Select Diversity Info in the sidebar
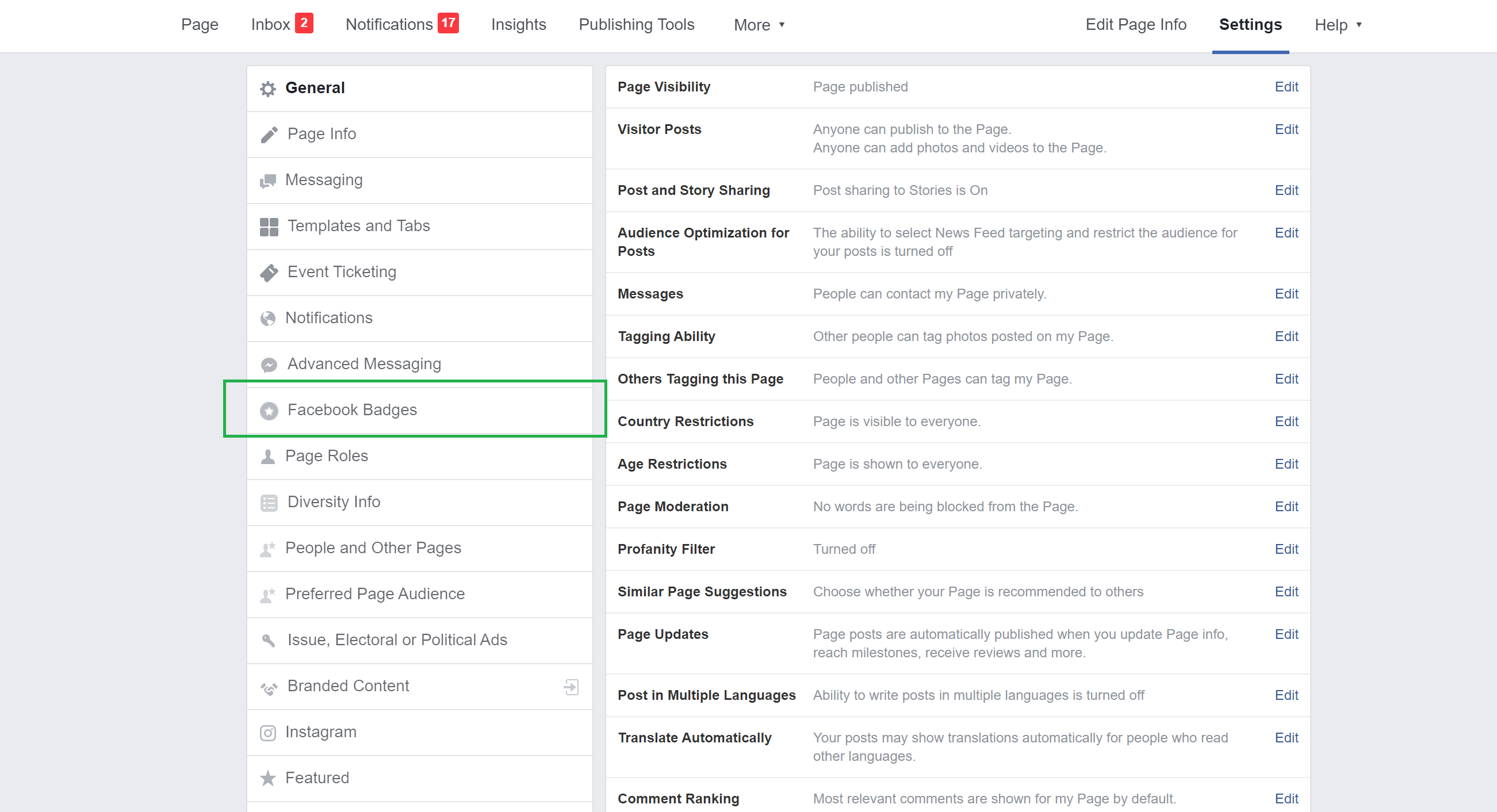 [x=334, y=502]
